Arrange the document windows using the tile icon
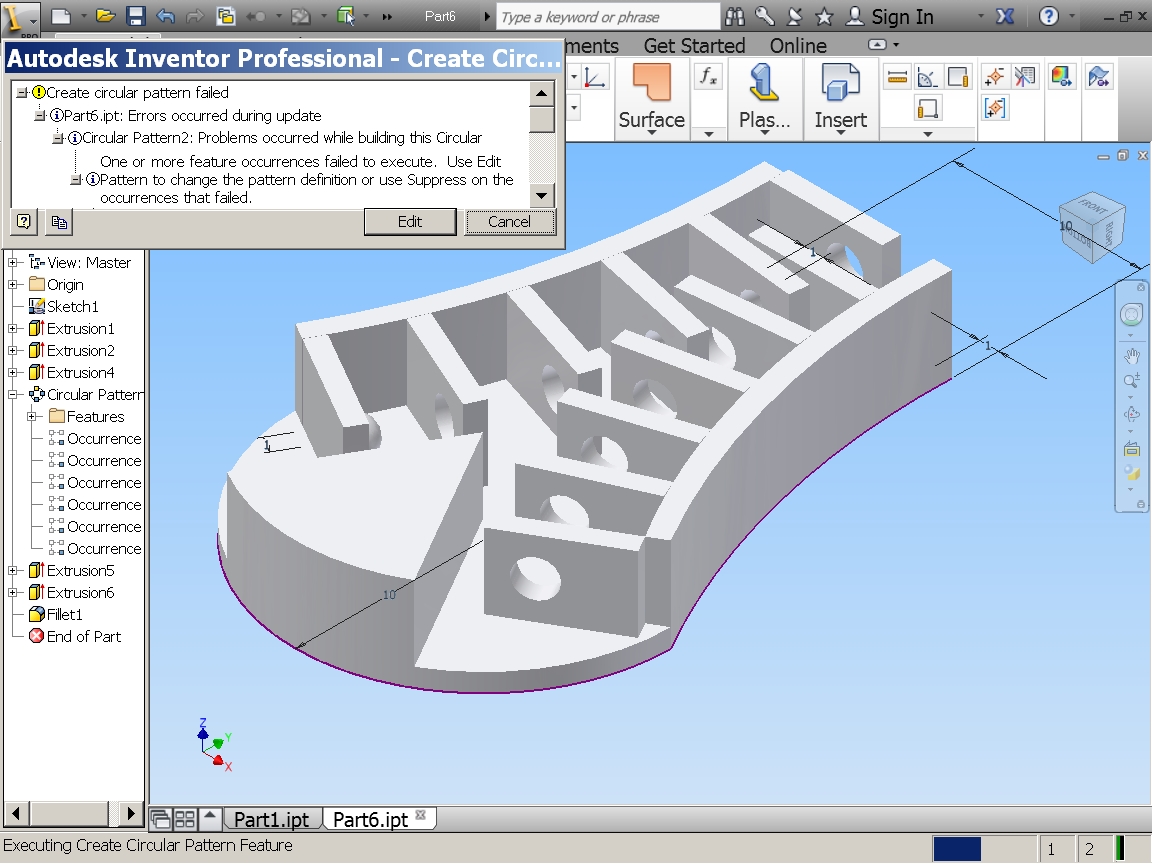The image size is (1152, 864). [x=184, y=818]
